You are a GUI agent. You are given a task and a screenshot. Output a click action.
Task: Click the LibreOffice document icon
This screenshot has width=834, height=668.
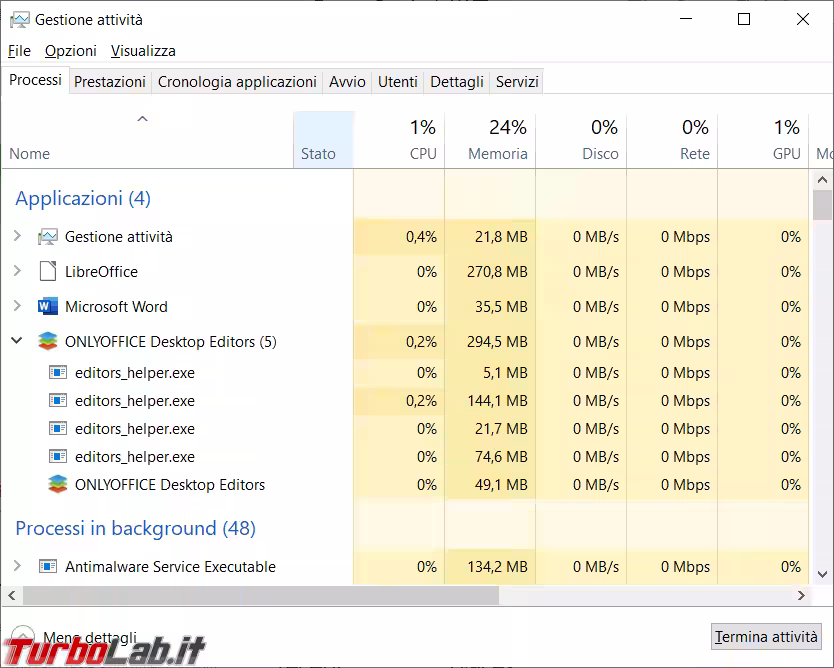pos(48,272)
